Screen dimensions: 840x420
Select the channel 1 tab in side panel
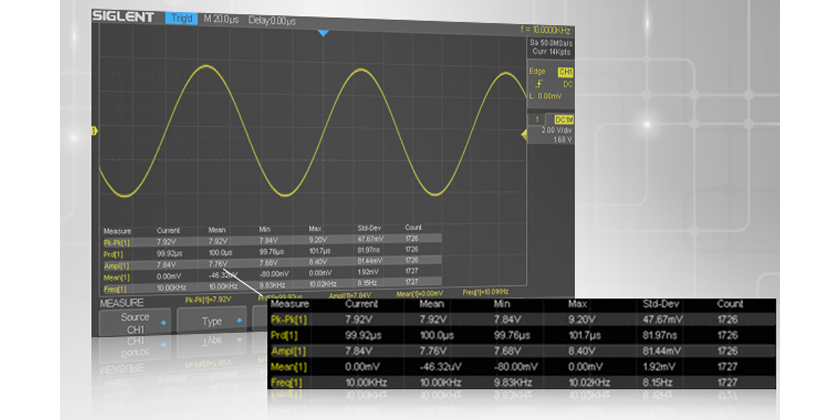click(x=537, y=119)
